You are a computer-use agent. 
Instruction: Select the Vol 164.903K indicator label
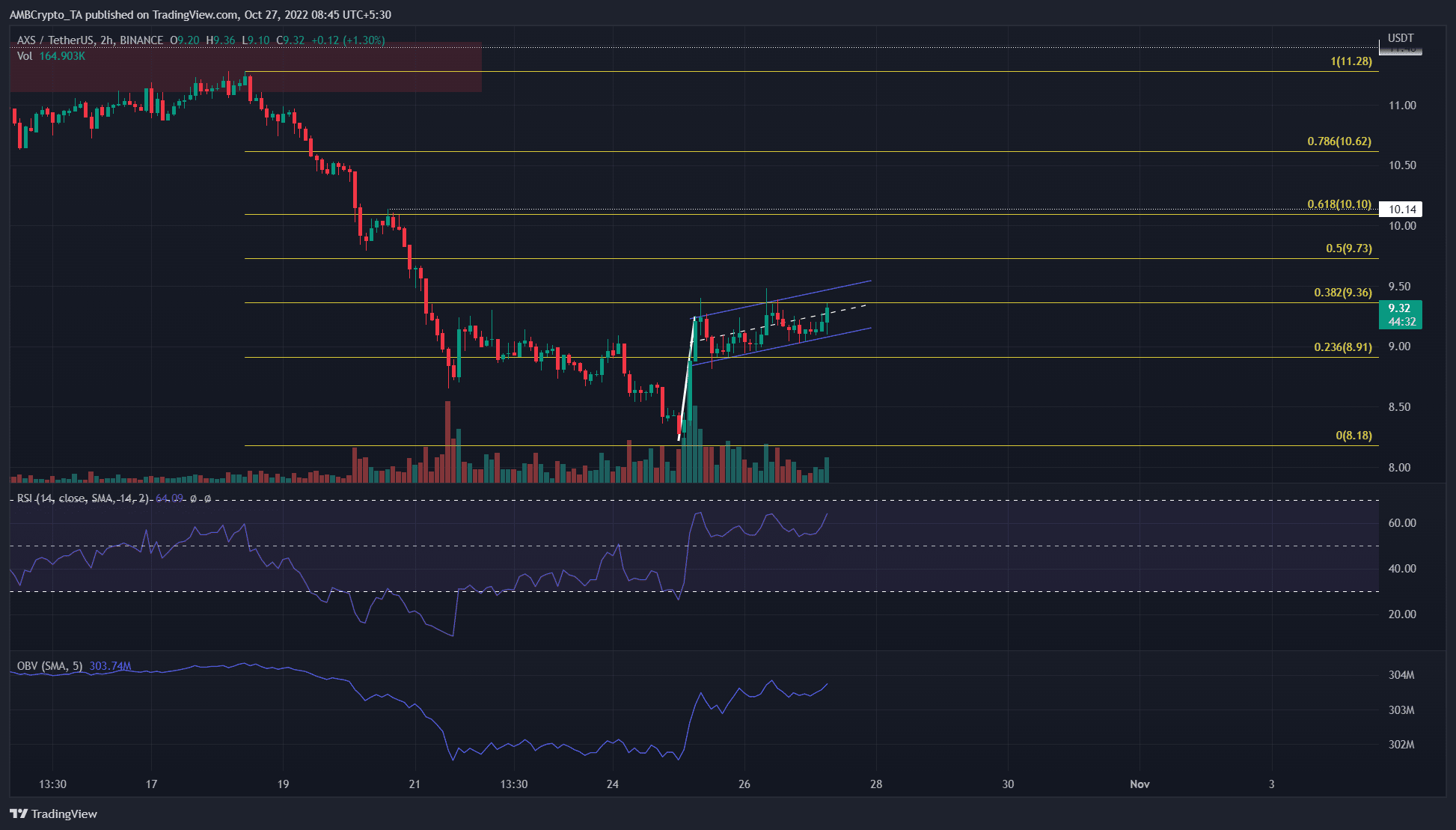51,56
